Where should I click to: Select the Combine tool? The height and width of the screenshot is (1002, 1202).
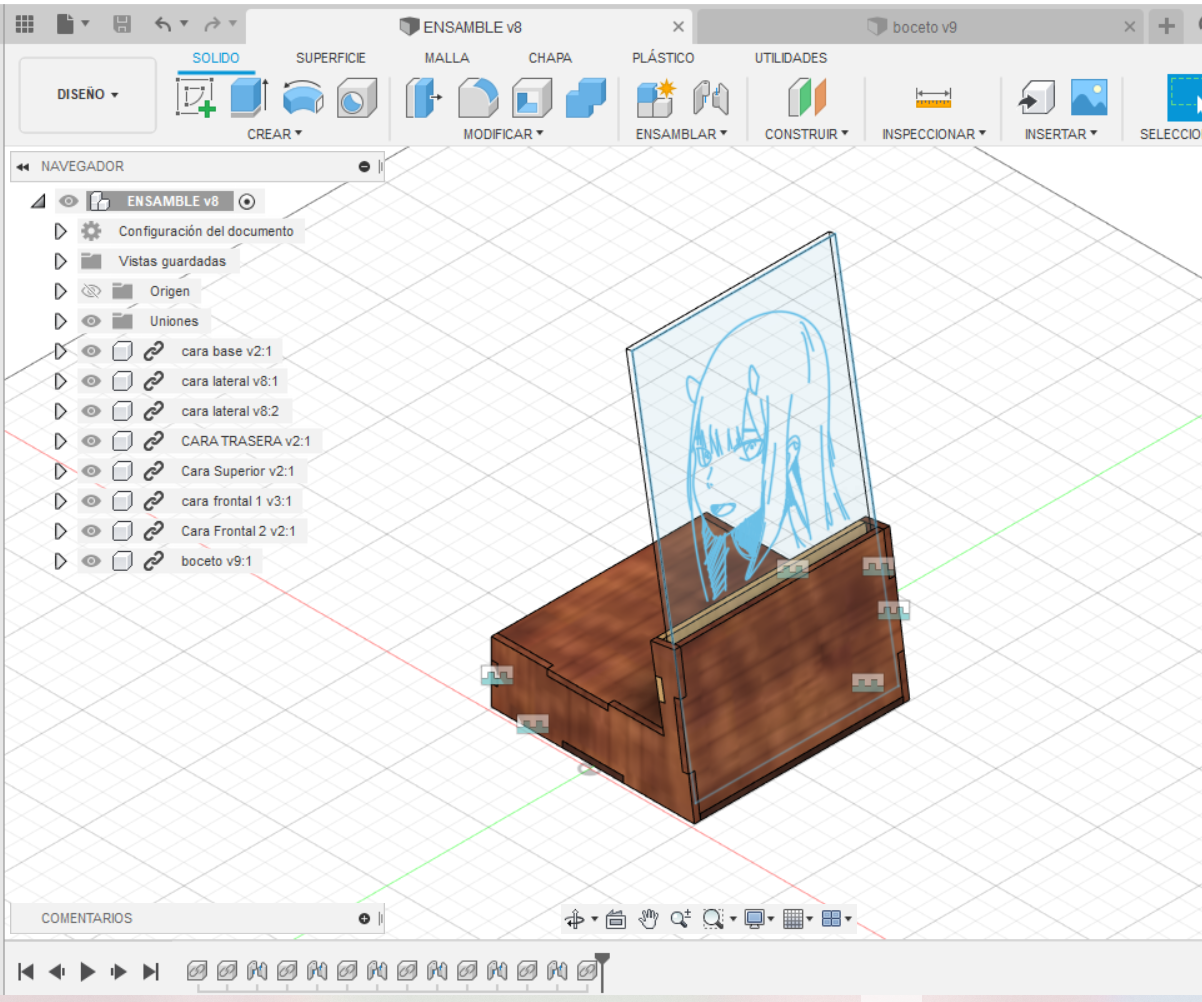585,98
